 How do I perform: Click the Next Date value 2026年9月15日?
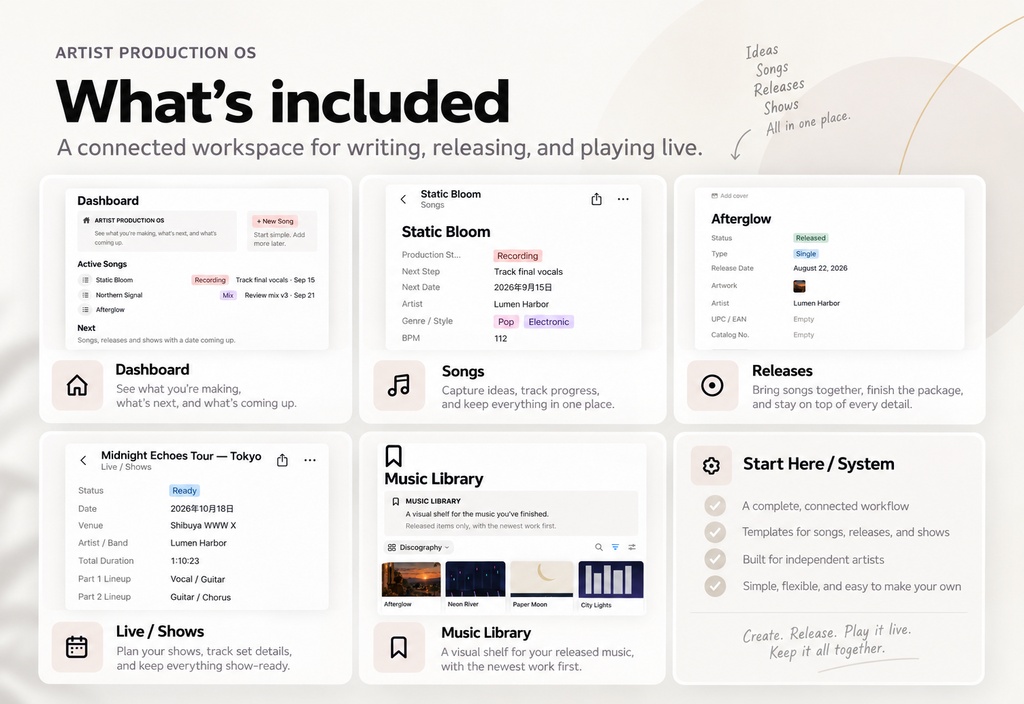(523, 287)
